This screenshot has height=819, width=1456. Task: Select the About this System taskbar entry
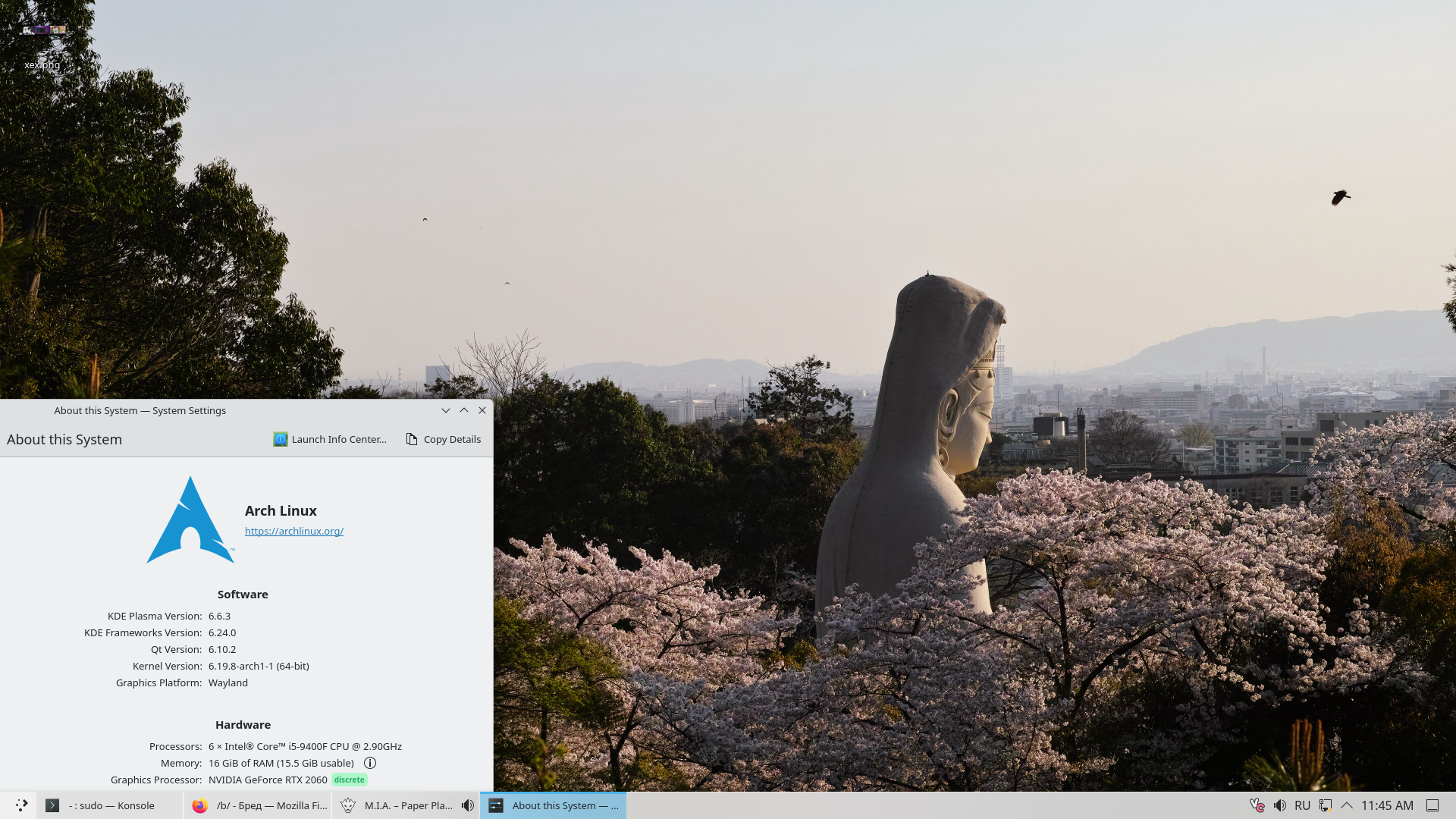[x=554, y=805]
